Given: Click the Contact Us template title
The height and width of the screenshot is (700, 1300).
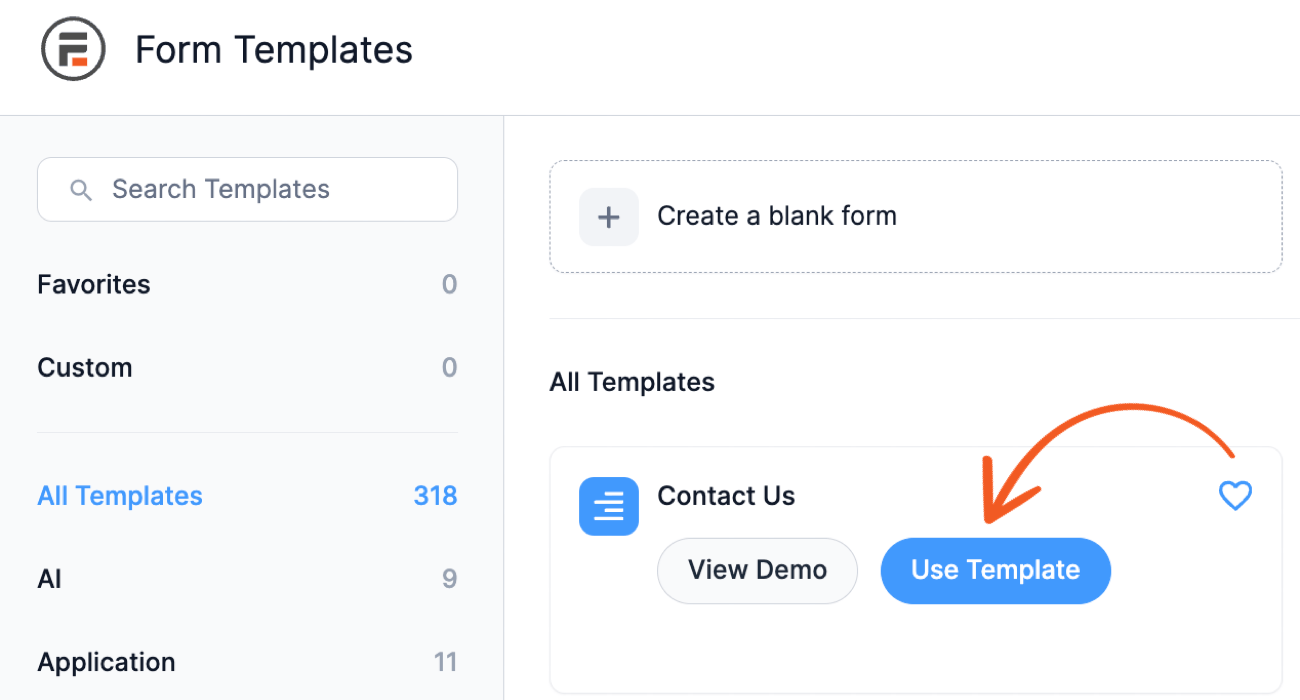Looking at the screenshot, I should click(x=726, y=496).
